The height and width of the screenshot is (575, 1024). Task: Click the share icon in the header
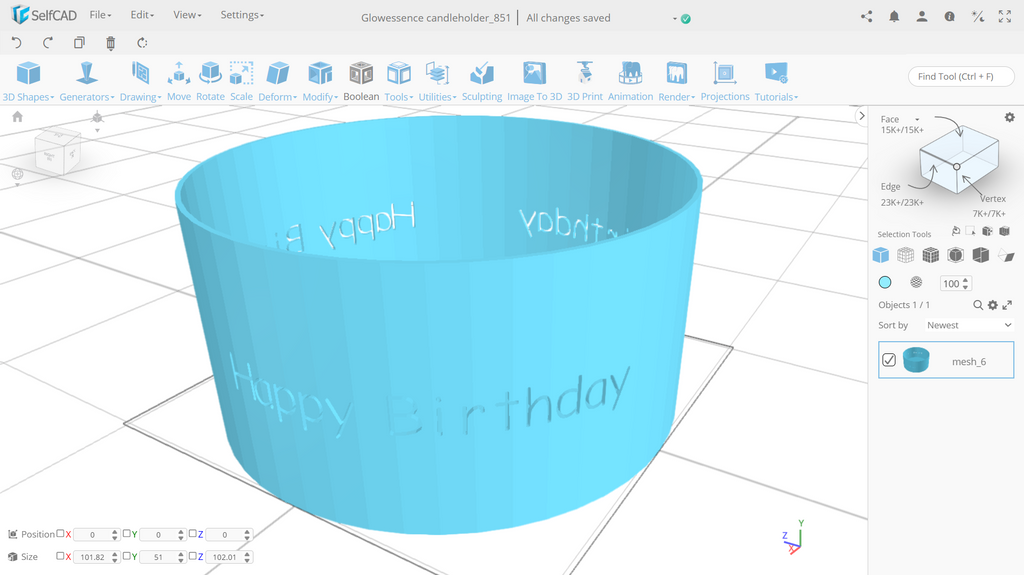pos(867,17)
